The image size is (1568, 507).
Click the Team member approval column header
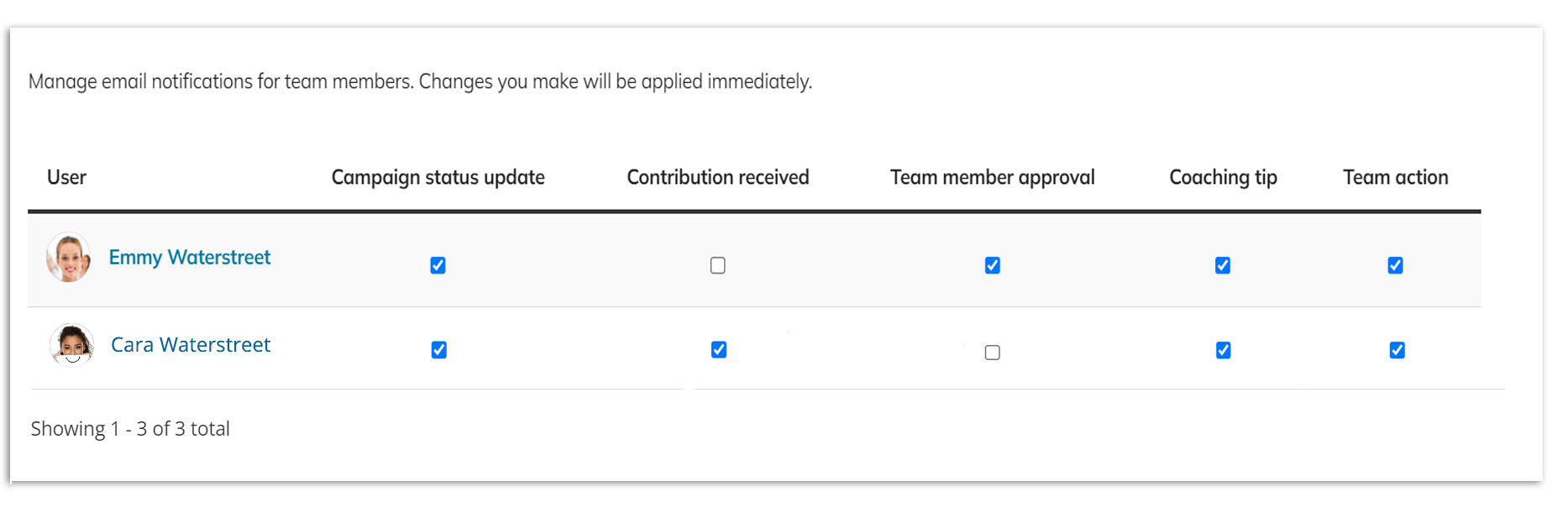[x=992, y=177]
